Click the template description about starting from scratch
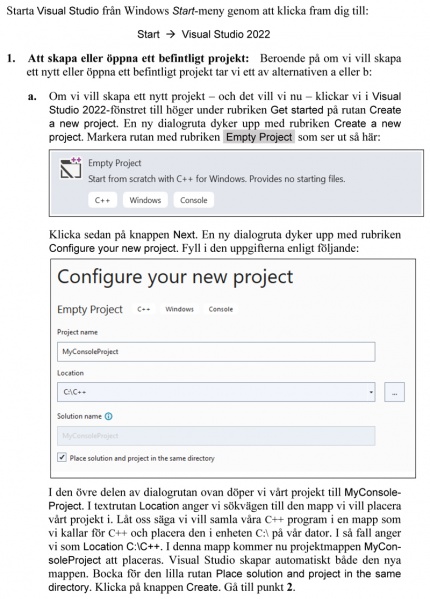This screenshot has width=430, height=599. (x=217, y=179)
